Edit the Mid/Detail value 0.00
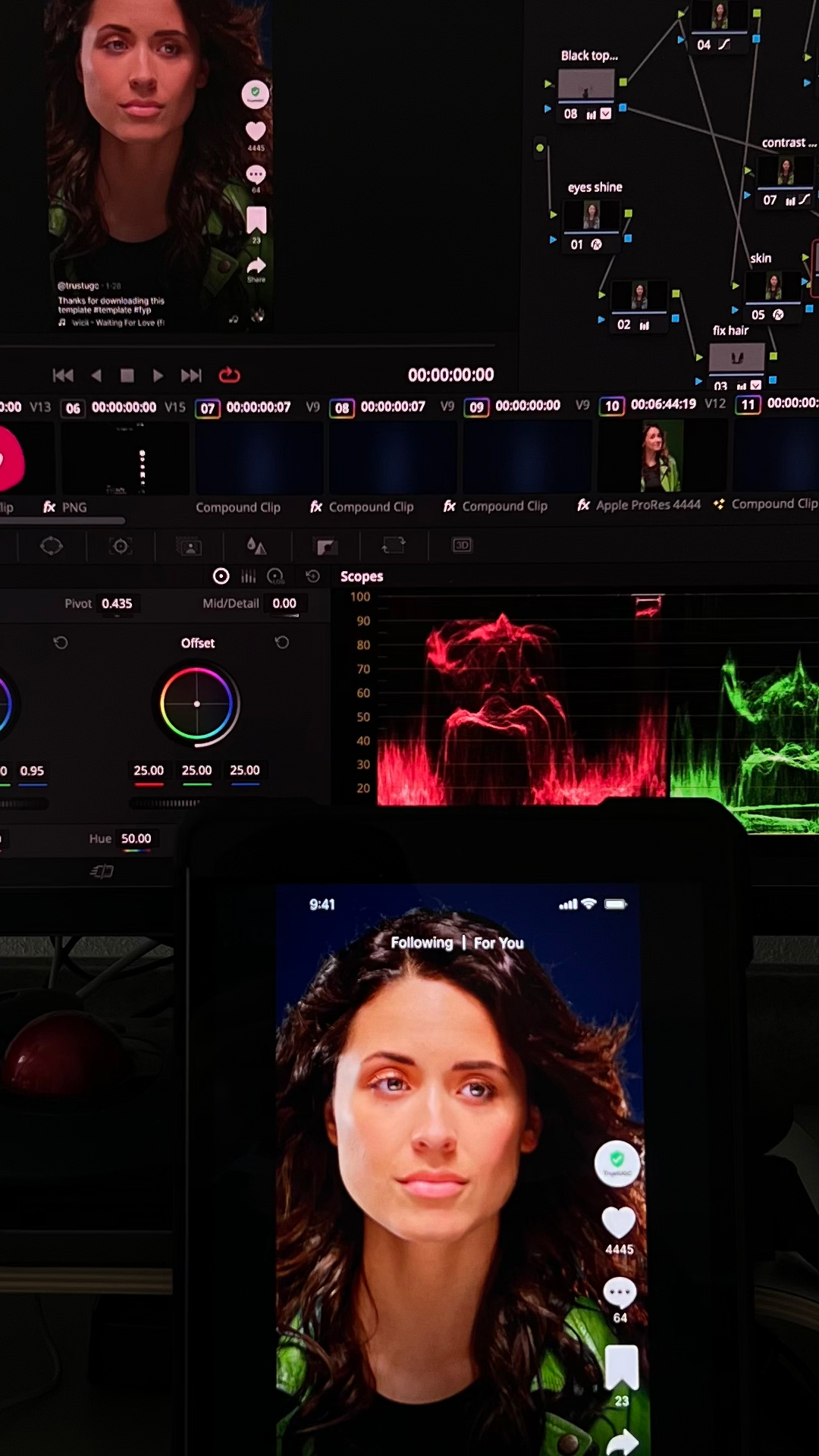The width and height of the screenshot is (819, 1456). pyautogui.click(x=284, y=604)
